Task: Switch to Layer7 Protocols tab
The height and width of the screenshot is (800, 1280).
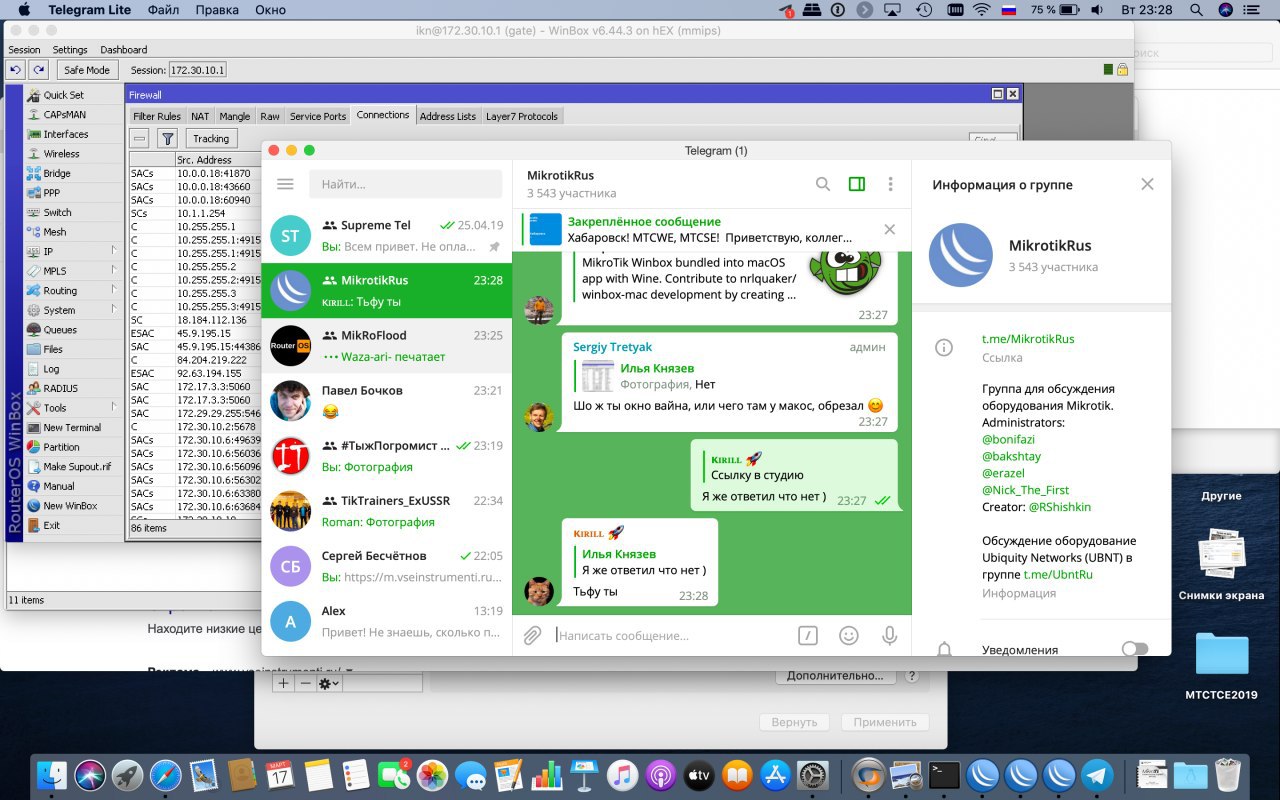Action: click(x=522, y=116)
